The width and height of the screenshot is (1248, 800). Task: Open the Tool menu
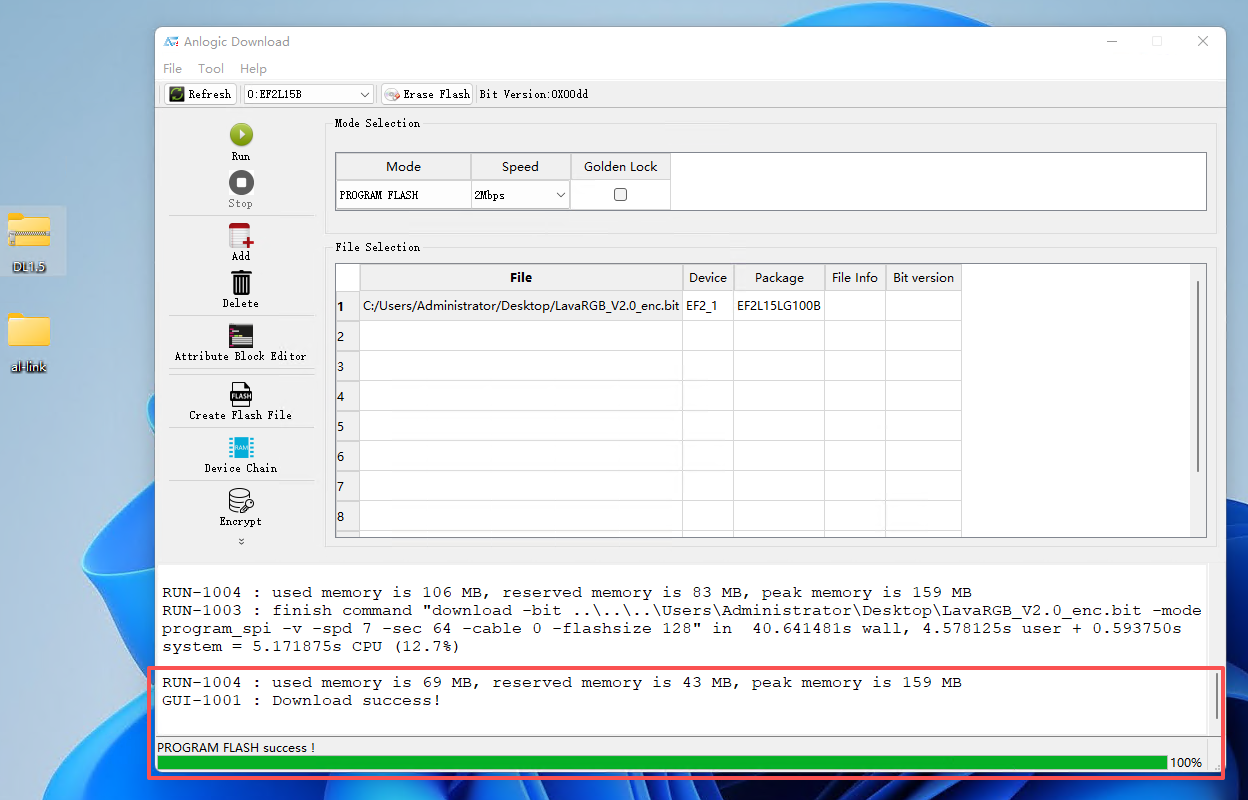point(211,69)
